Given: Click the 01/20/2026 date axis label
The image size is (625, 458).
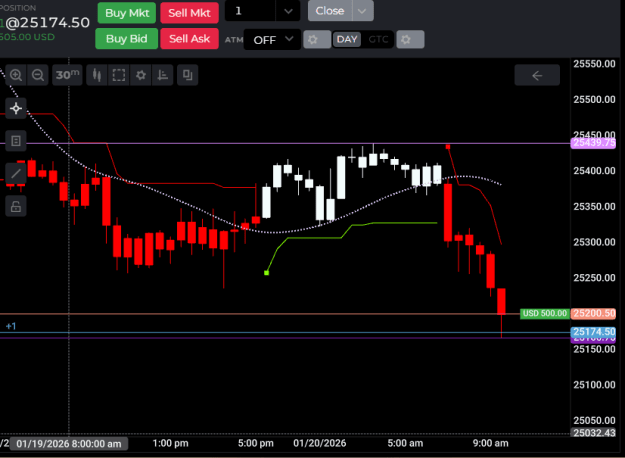Looking at the screenshot, I should coord(320,443).
